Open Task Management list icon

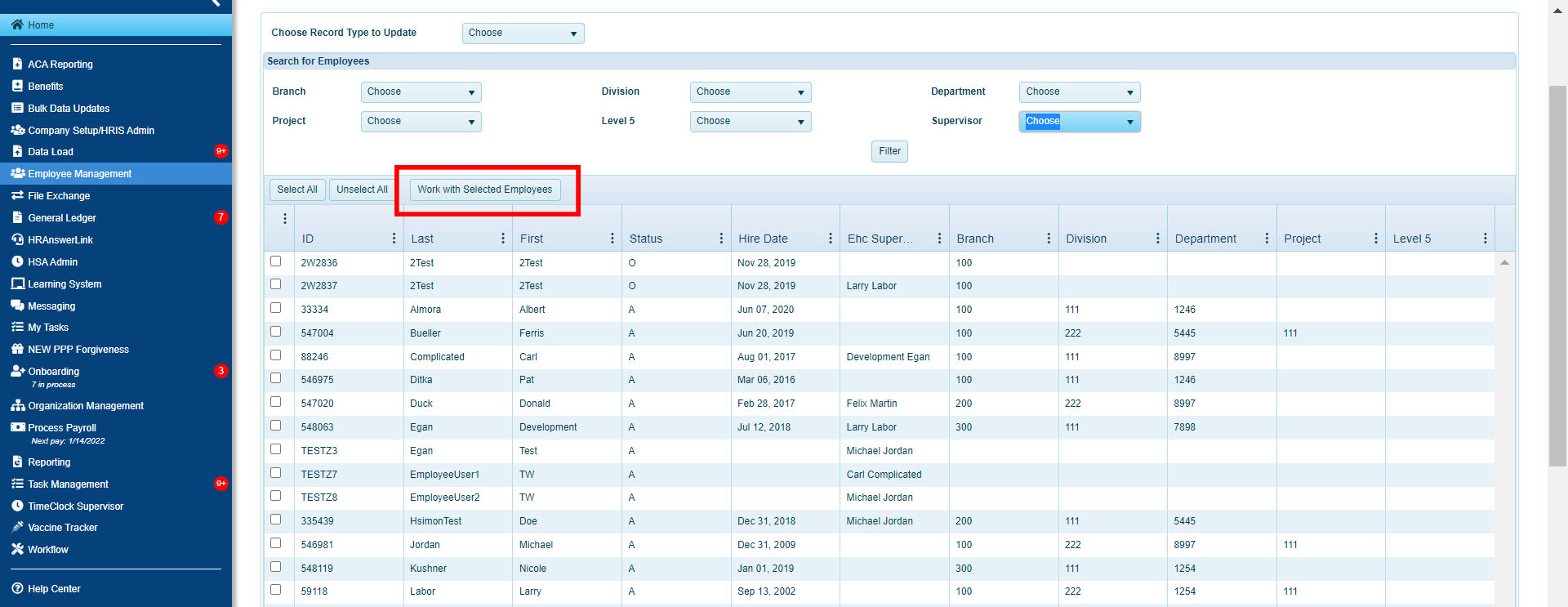(17, 484)
